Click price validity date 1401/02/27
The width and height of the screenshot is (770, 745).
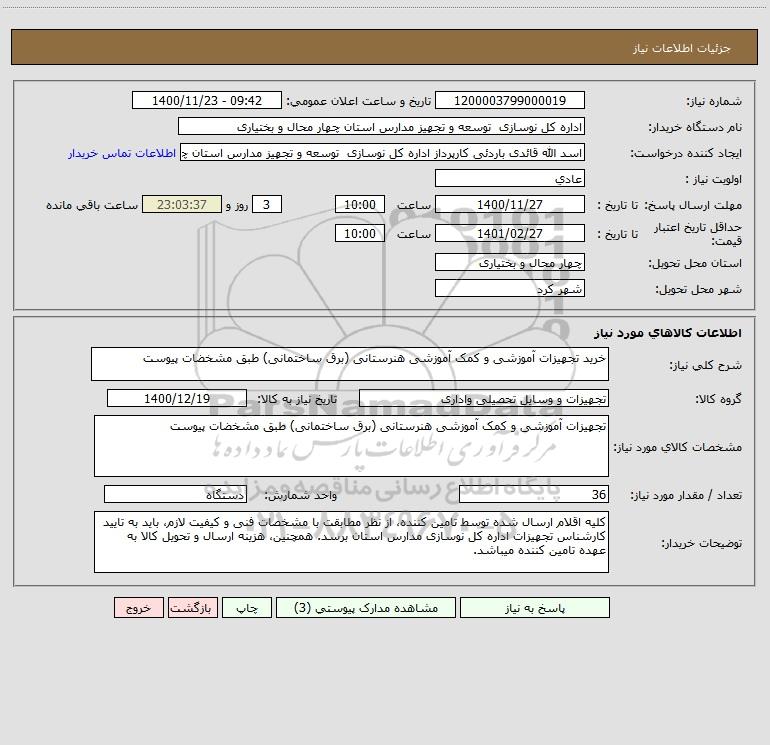click(510, 233)
